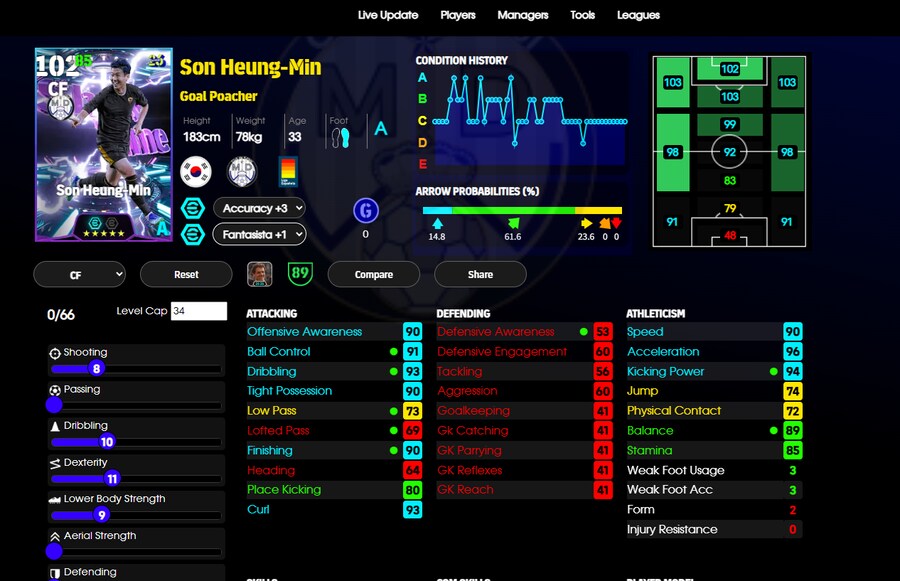
Task: Click the hexagon icon beside Fantasista +1
Action: point(193,235)
